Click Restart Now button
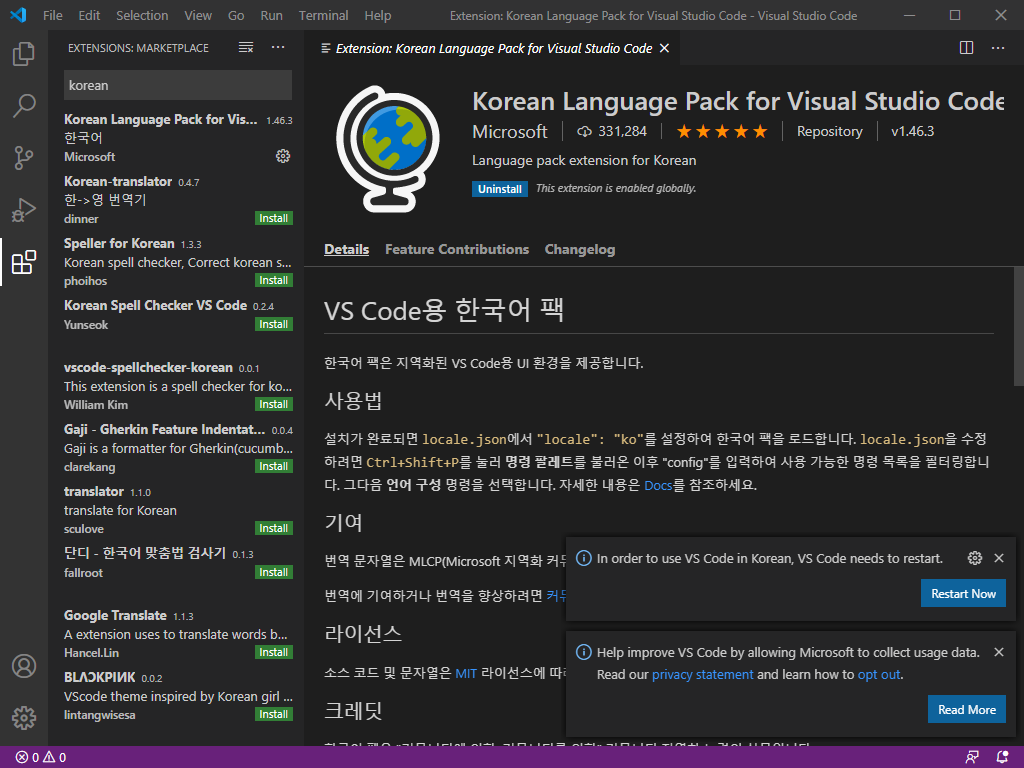Viewport: 1024px width, 768px height. 963,594
